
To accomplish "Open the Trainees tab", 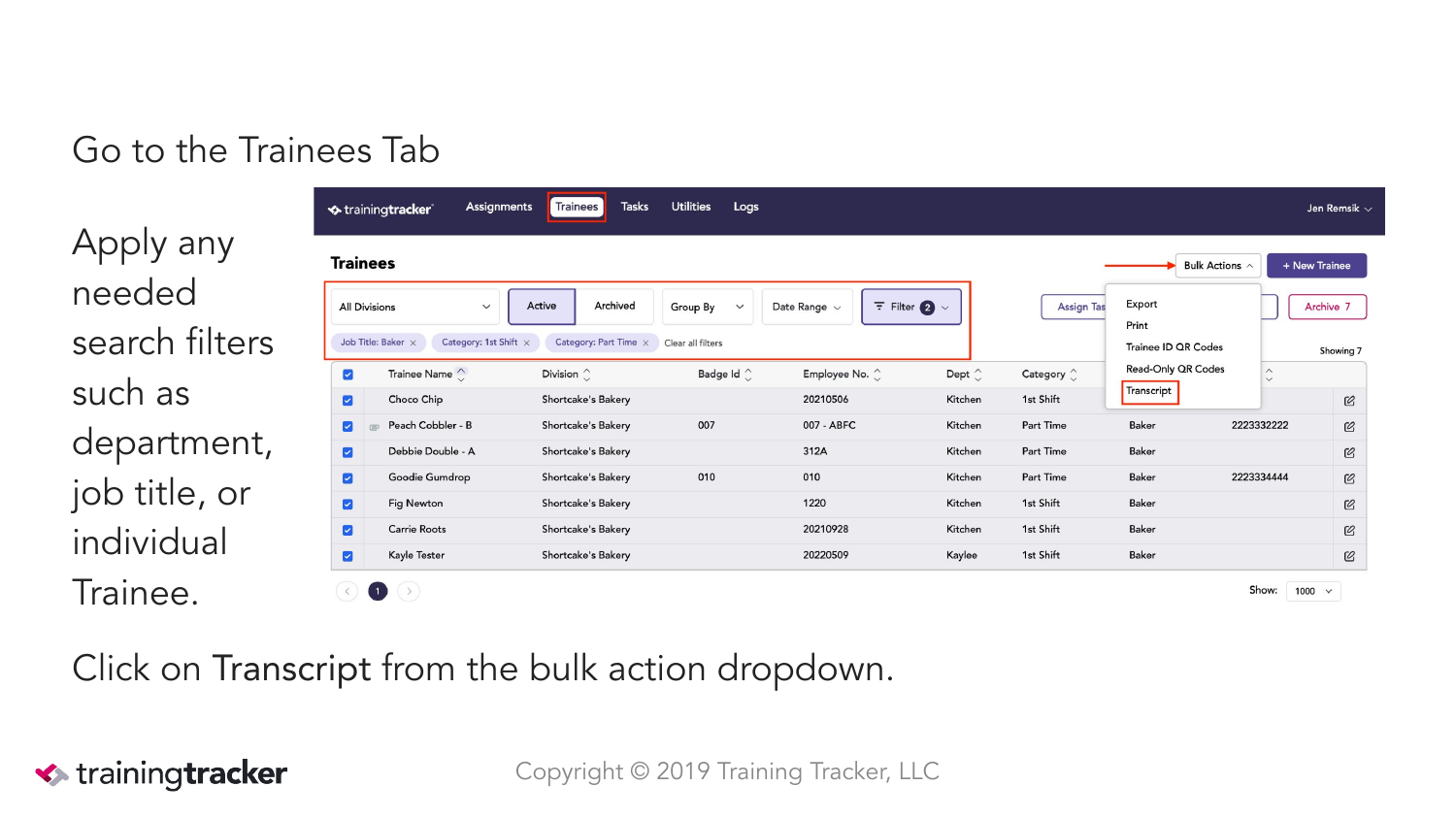I will (x=577, y=207).
